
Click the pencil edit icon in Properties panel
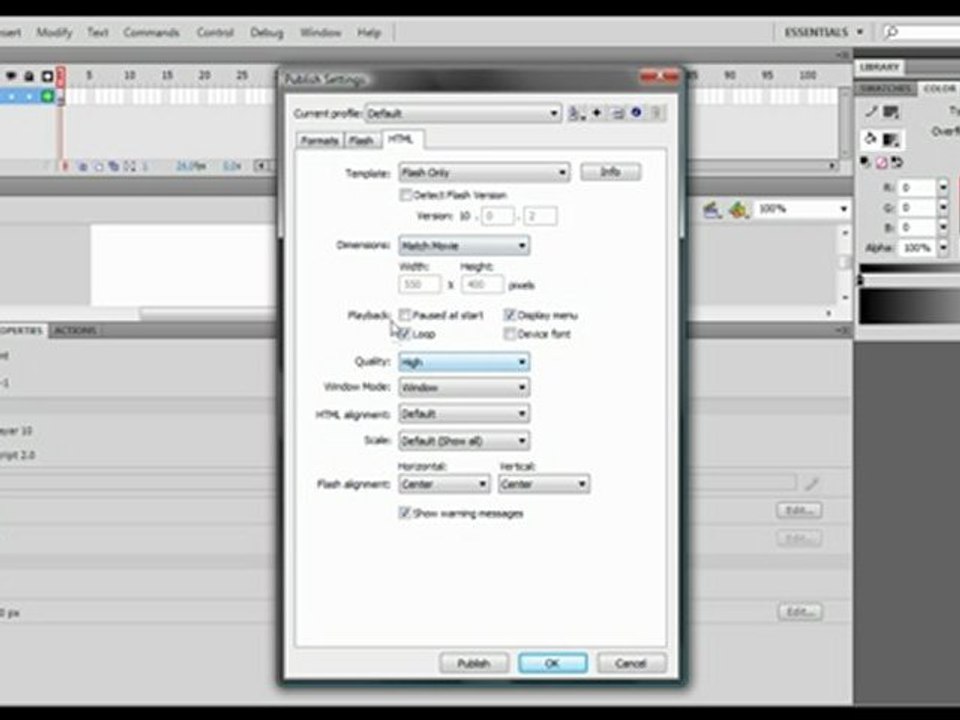click(812, 484)
